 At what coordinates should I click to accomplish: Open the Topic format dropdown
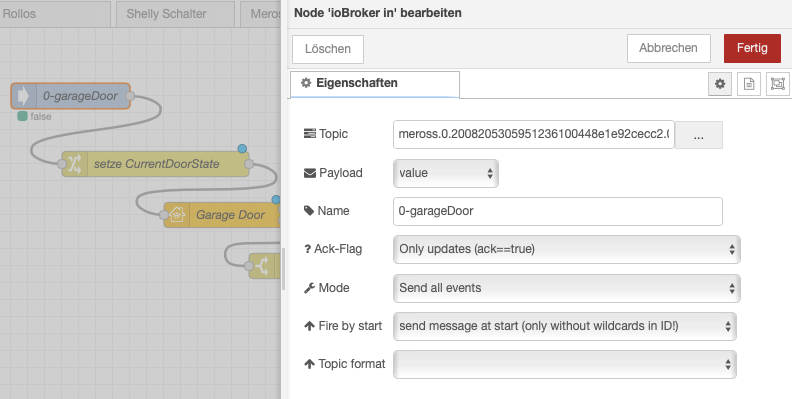click(x=565, y=364)
